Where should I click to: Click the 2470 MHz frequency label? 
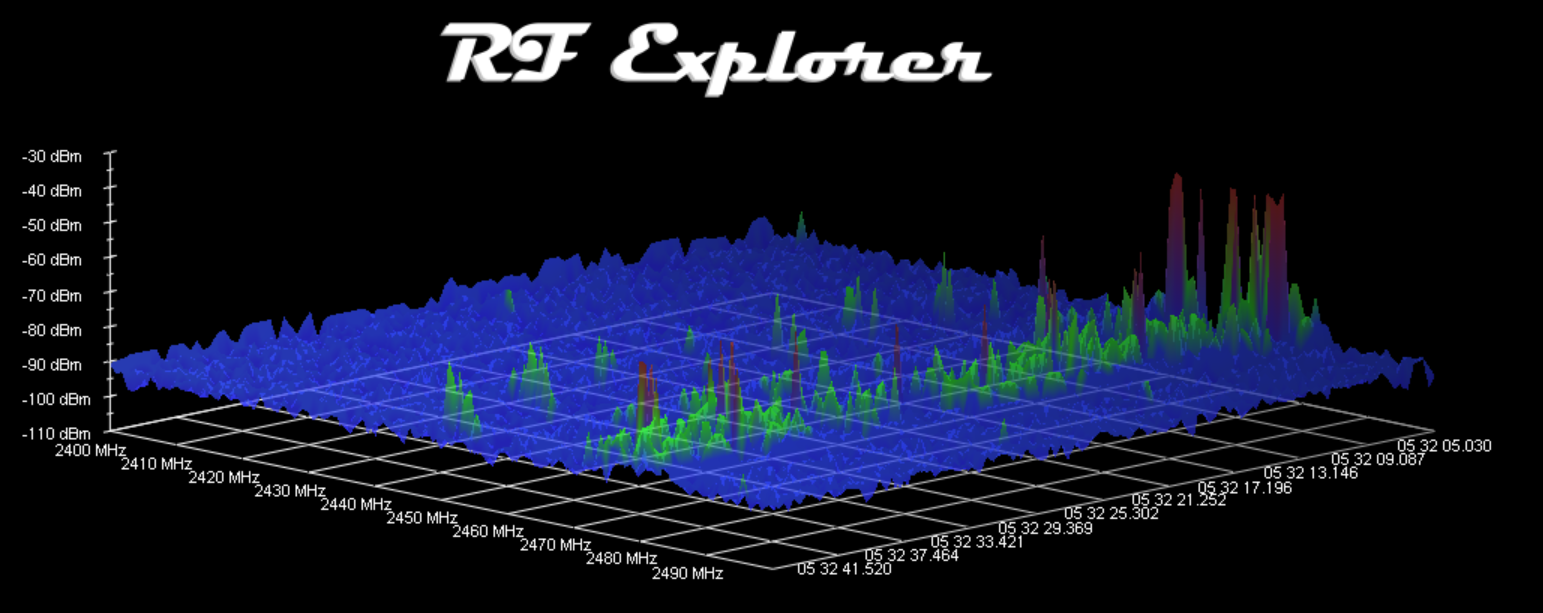555,546
